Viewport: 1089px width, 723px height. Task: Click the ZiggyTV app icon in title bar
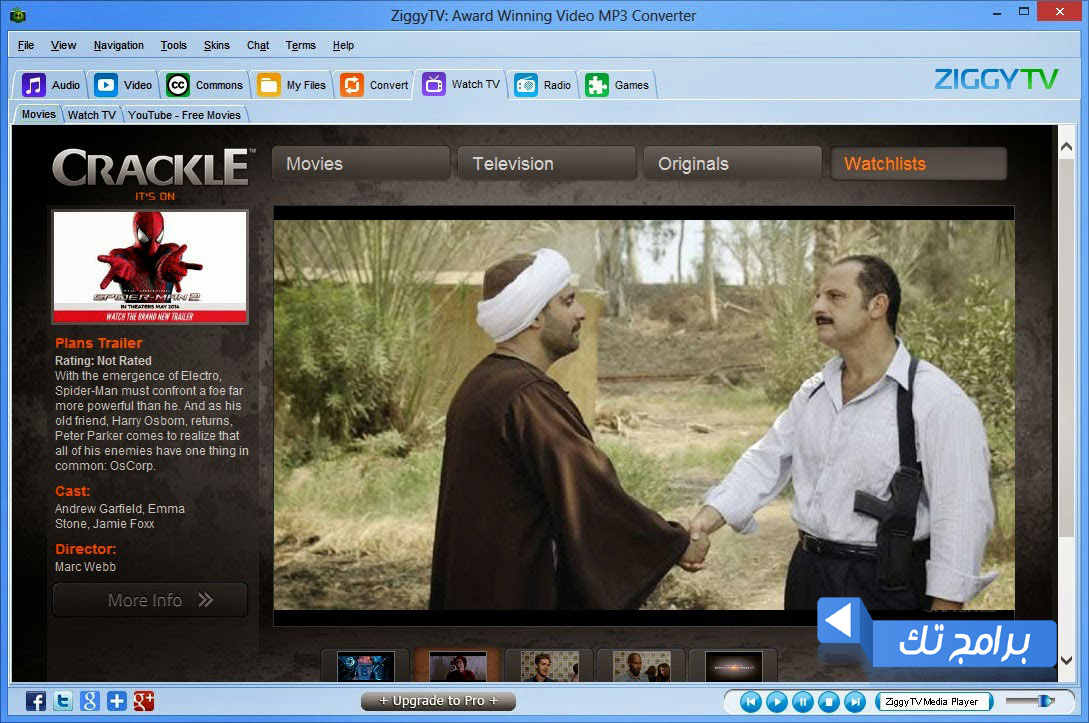coord(18,15)
